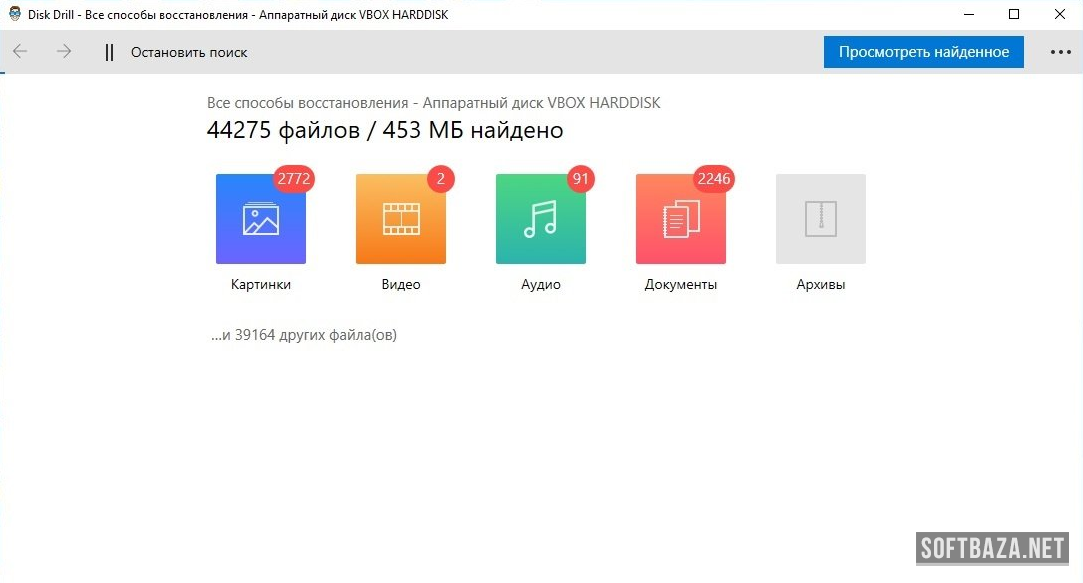The image size is (1083, 583).
Task: Click the 2 badge on video tile
Action: point(441,179)
